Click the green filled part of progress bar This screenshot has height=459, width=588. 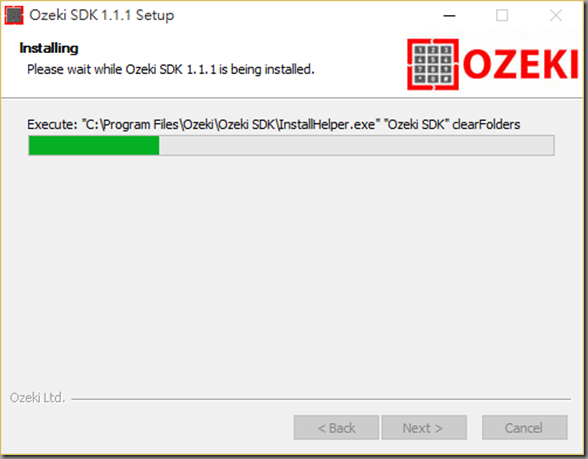tap(94, 146)
